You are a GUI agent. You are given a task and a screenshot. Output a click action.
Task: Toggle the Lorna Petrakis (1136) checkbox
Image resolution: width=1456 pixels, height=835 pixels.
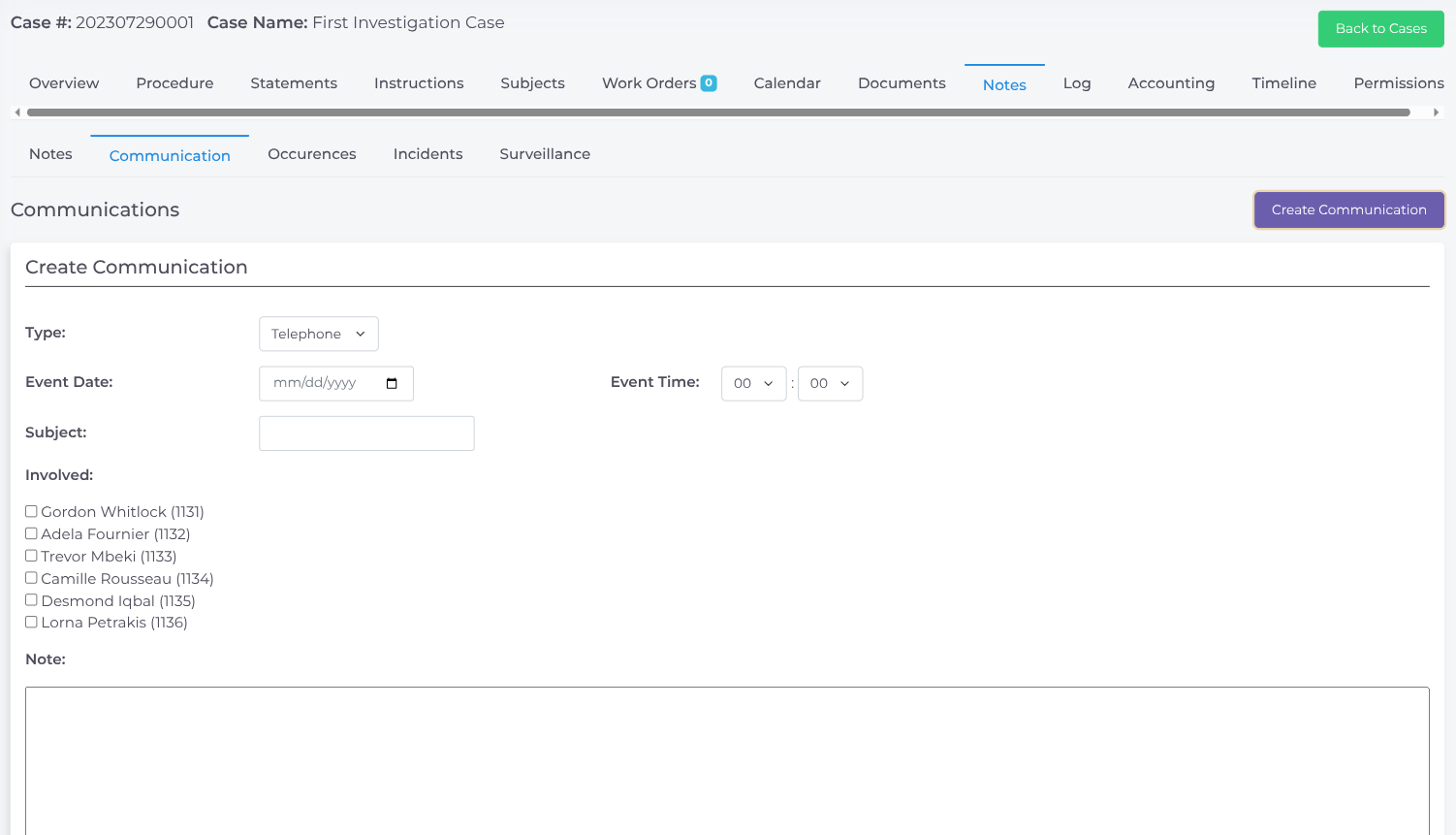click(x=31, y=623)
